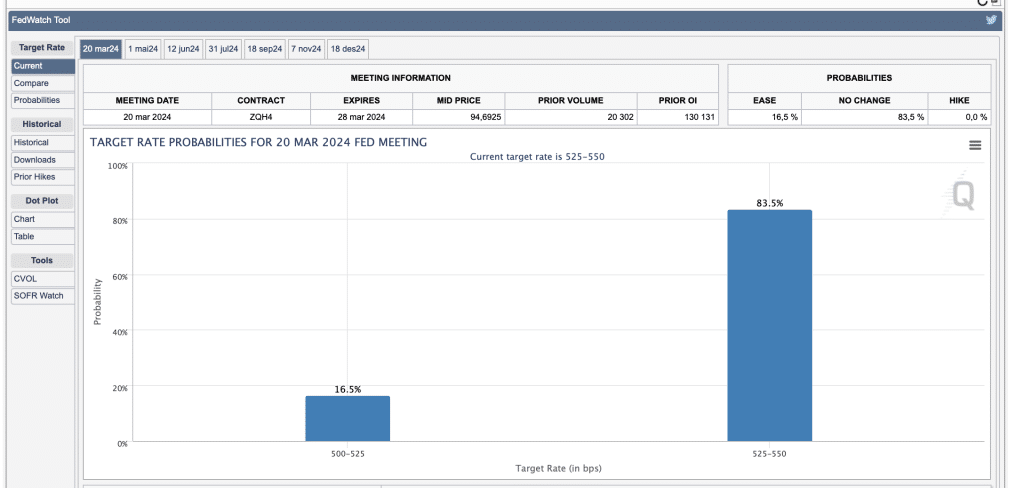Open the Prior Hikes sidebar item

42,177
